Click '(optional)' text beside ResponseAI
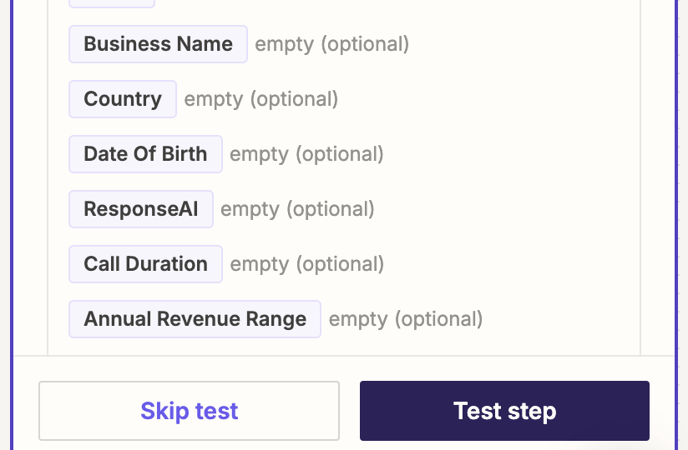 click(330, 209)
